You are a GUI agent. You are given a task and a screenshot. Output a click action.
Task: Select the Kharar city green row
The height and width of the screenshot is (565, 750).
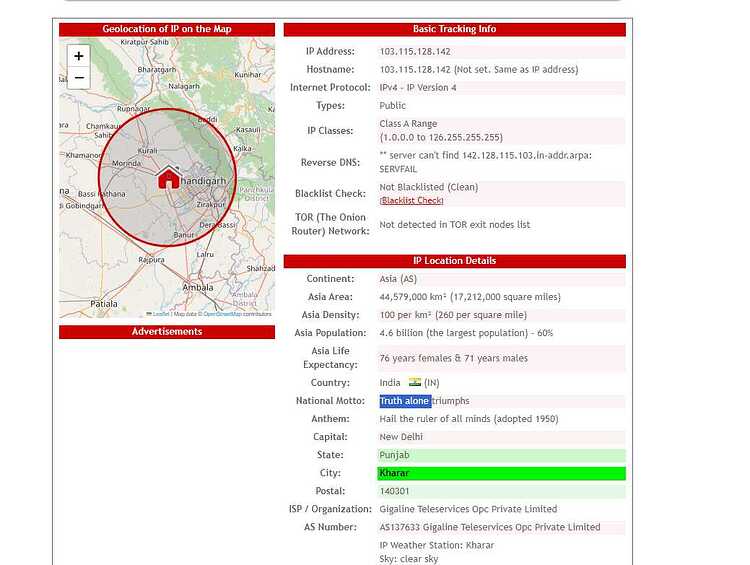pos(501,473)
